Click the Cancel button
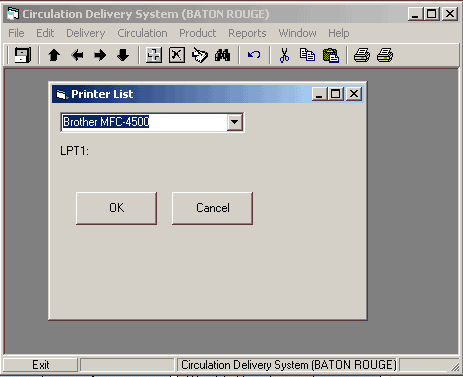The height and width of the screenshot is (377, 463). [x=213, y=208]
